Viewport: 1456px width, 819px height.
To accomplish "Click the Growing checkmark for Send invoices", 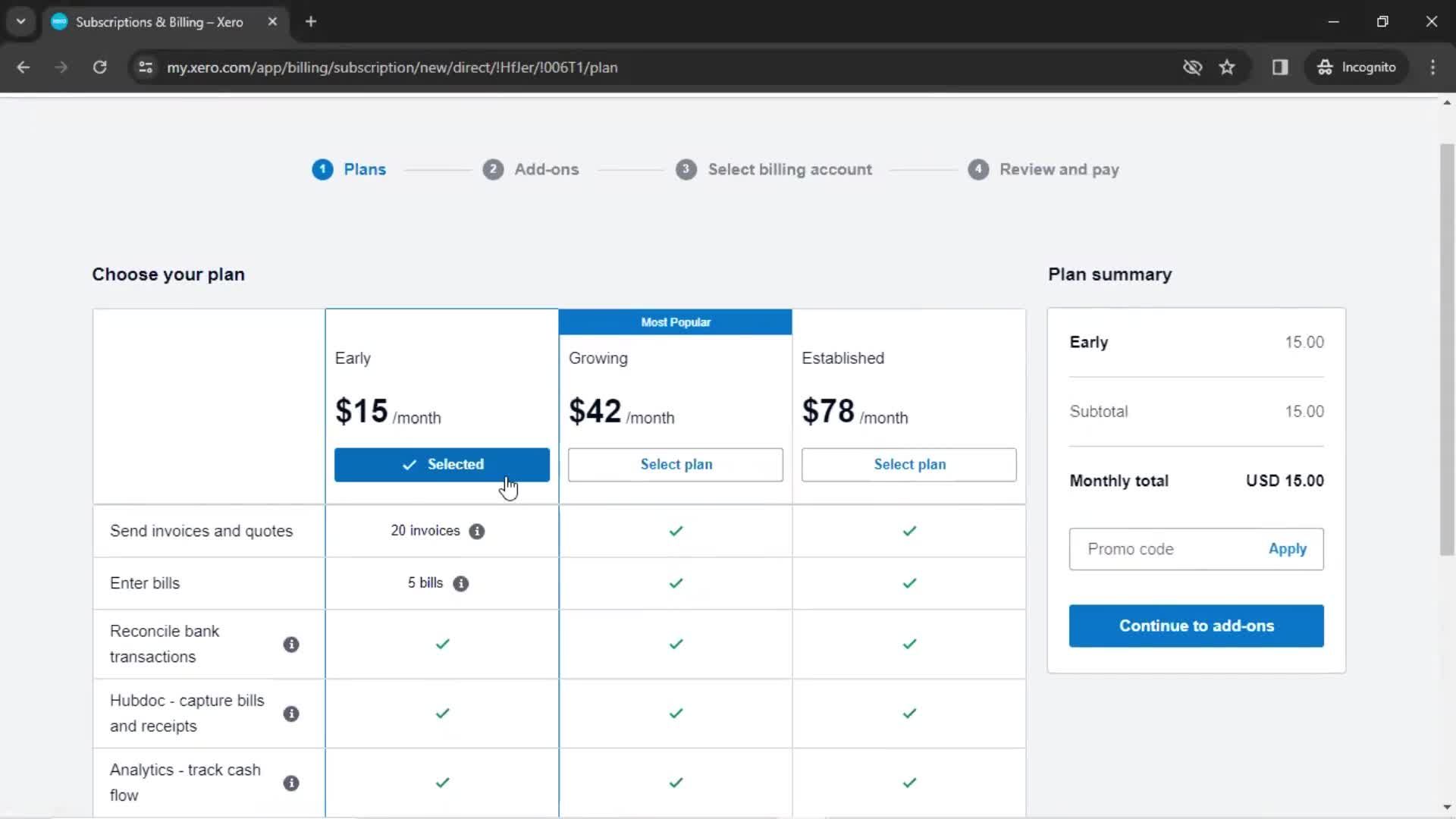I will (x=676, y=531).
